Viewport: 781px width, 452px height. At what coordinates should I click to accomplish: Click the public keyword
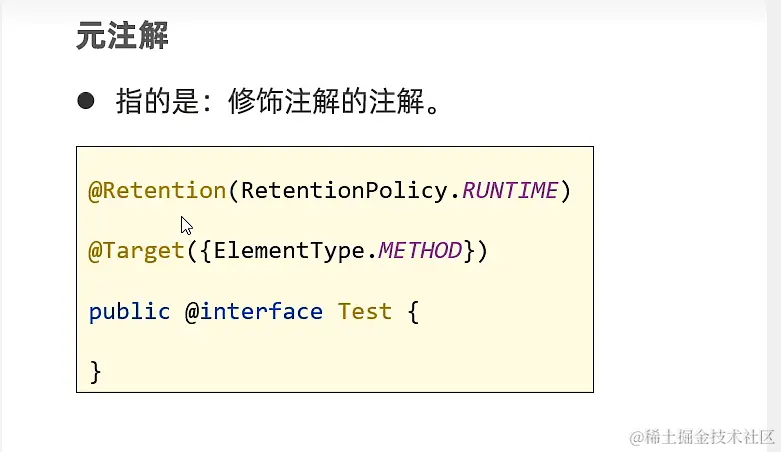click(130, 312)
